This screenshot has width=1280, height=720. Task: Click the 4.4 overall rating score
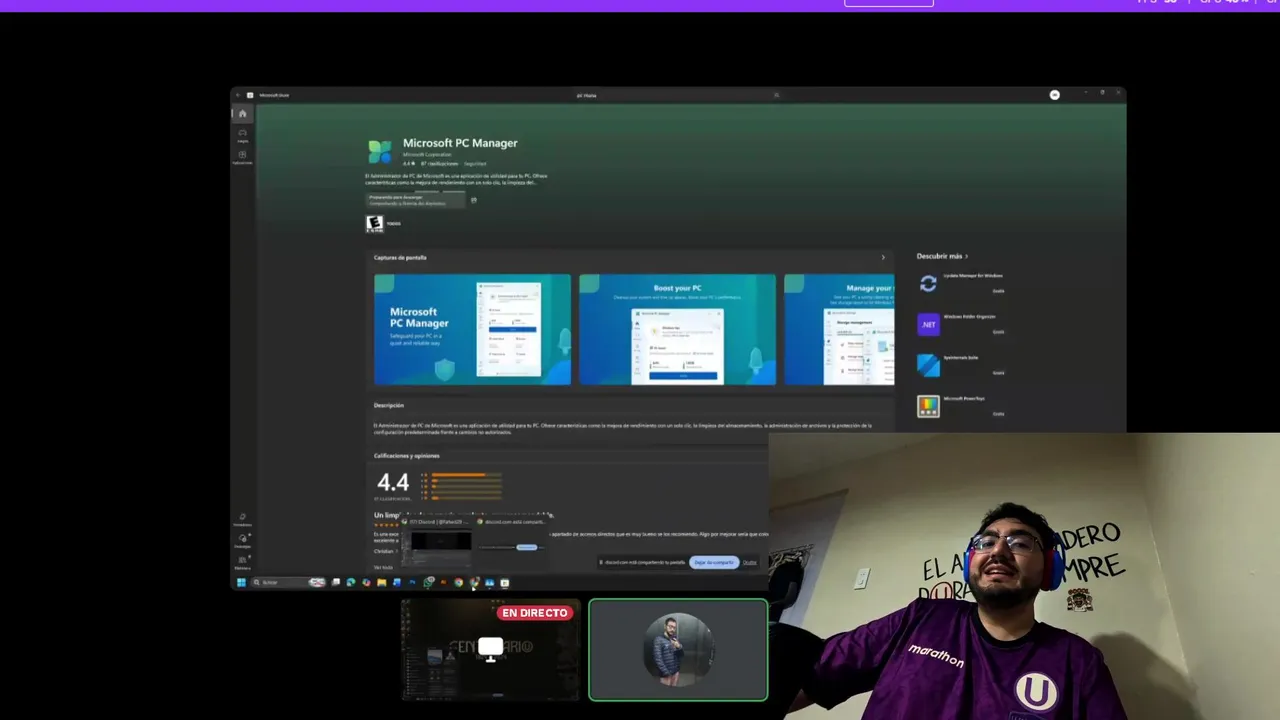click(x=393, y=483)
